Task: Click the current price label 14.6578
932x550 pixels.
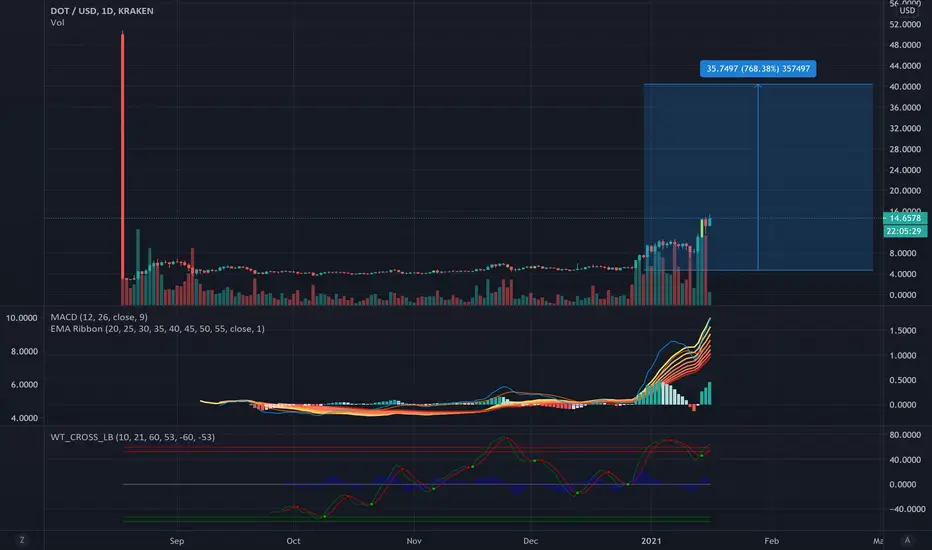Action: click(x=905, y=218)
